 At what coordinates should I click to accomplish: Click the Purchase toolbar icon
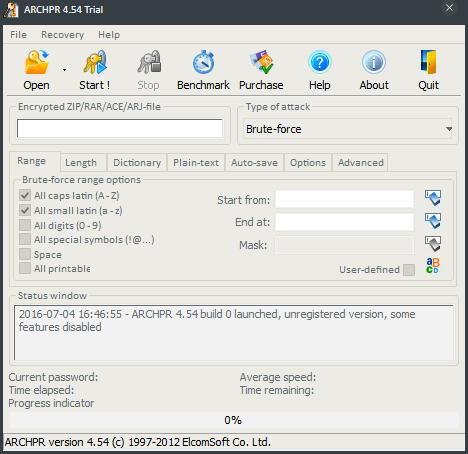tap(262, 62)
